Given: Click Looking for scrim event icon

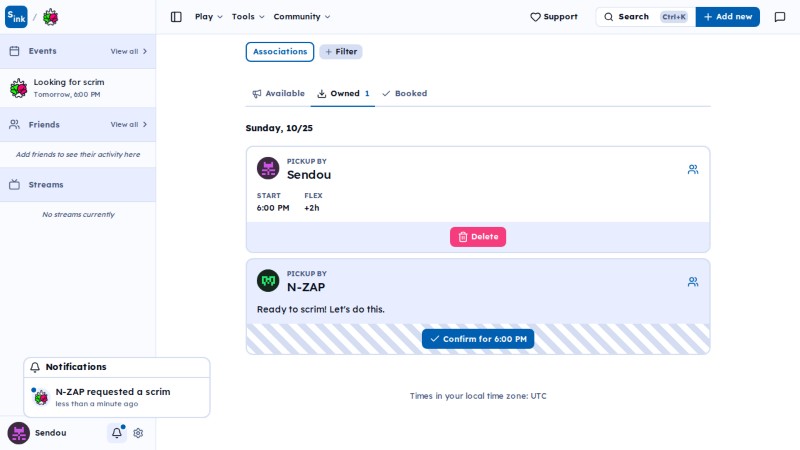Looking at the screenshot, I should [18, 88].
